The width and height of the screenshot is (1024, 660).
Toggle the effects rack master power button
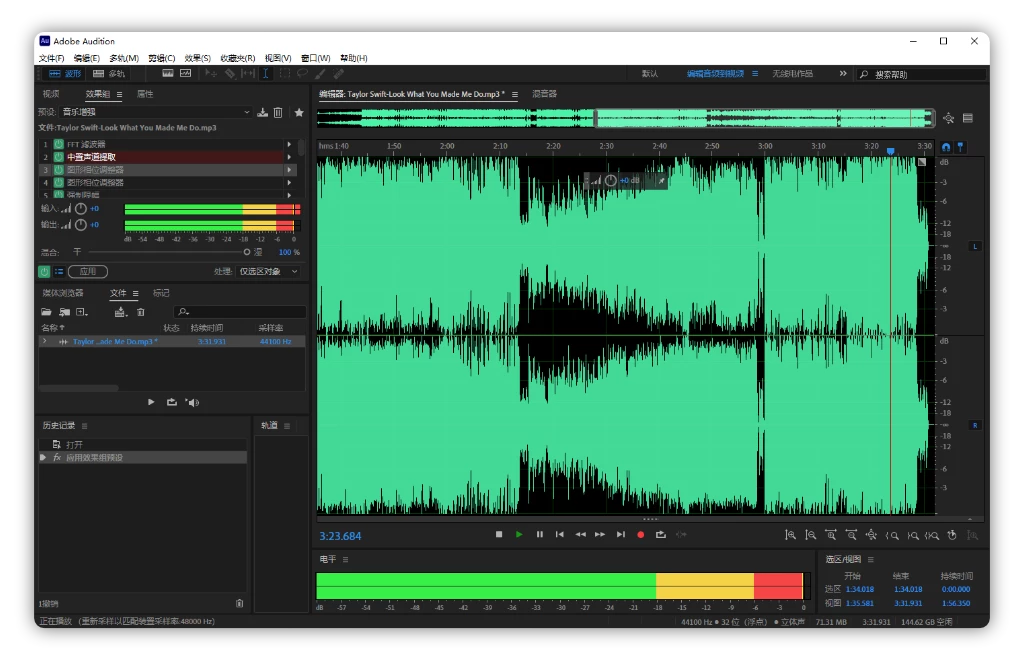click(x=44, y=271)
